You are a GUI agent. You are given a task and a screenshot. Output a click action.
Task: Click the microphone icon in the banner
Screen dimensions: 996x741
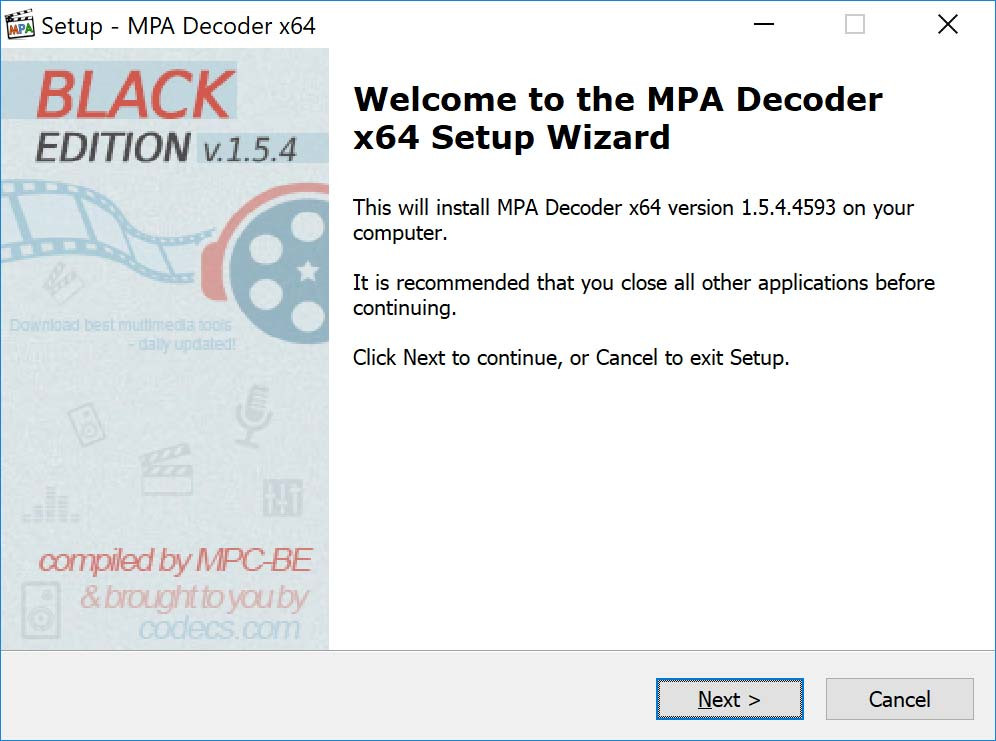[x=253, y=416]
